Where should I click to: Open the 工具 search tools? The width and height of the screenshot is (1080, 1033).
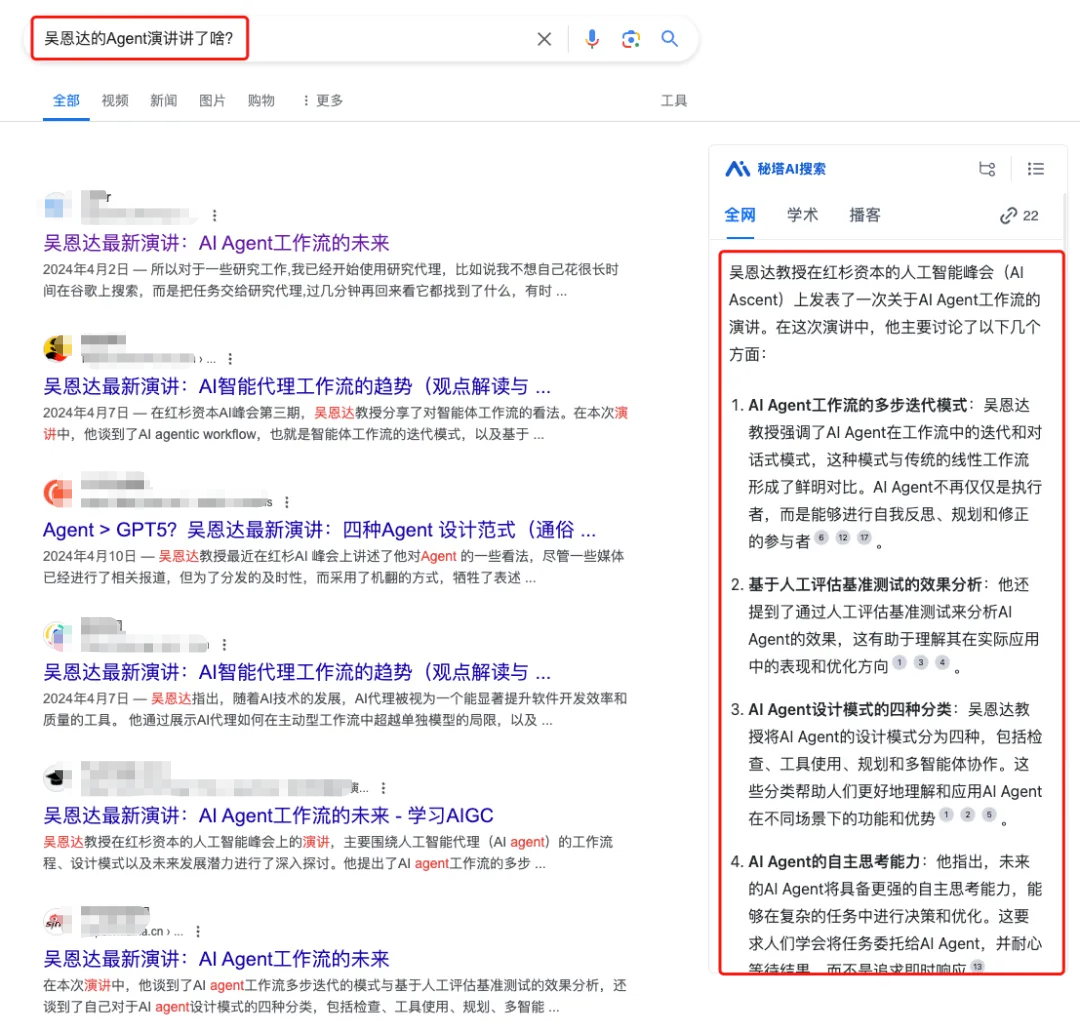[x=674, y=101]
